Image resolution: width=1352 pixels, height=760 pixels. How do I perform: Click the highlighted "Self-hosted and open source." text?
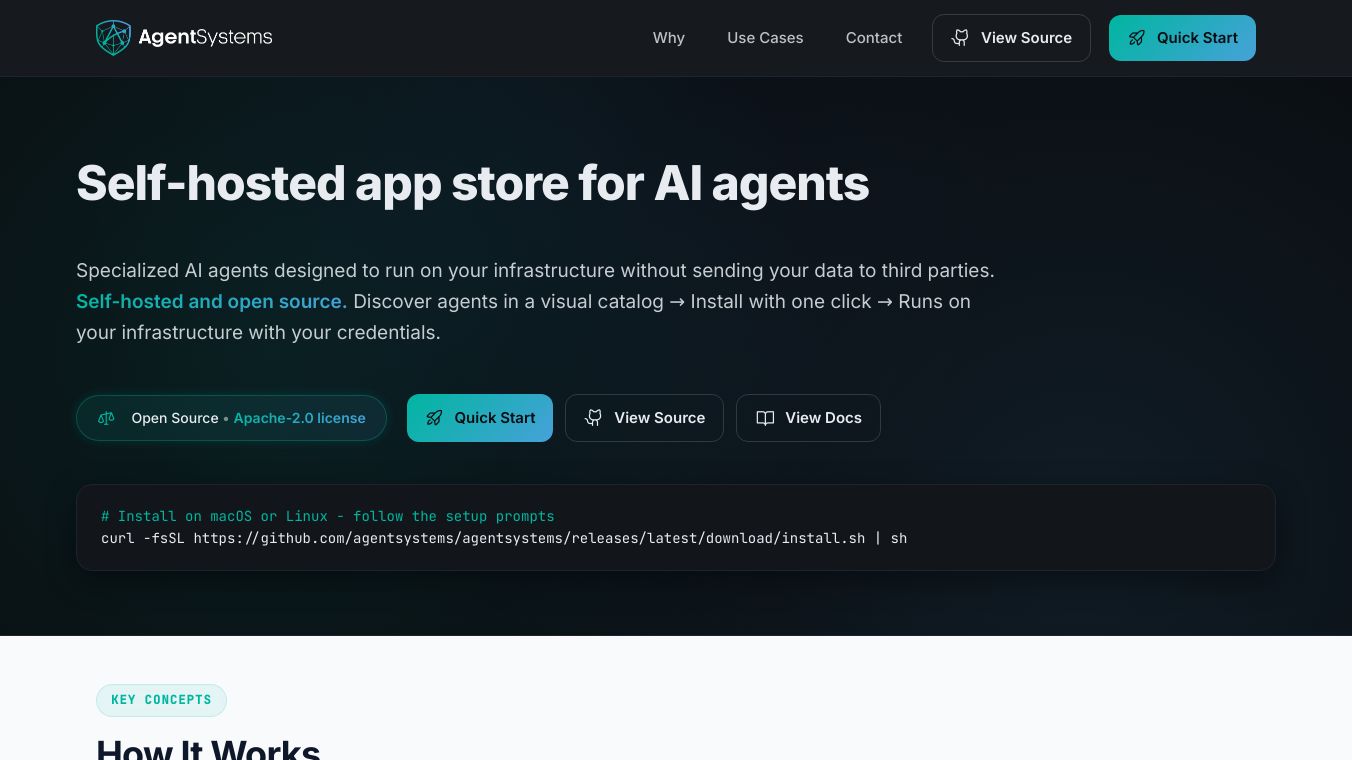pyautogui.click(x=211, y=301)
